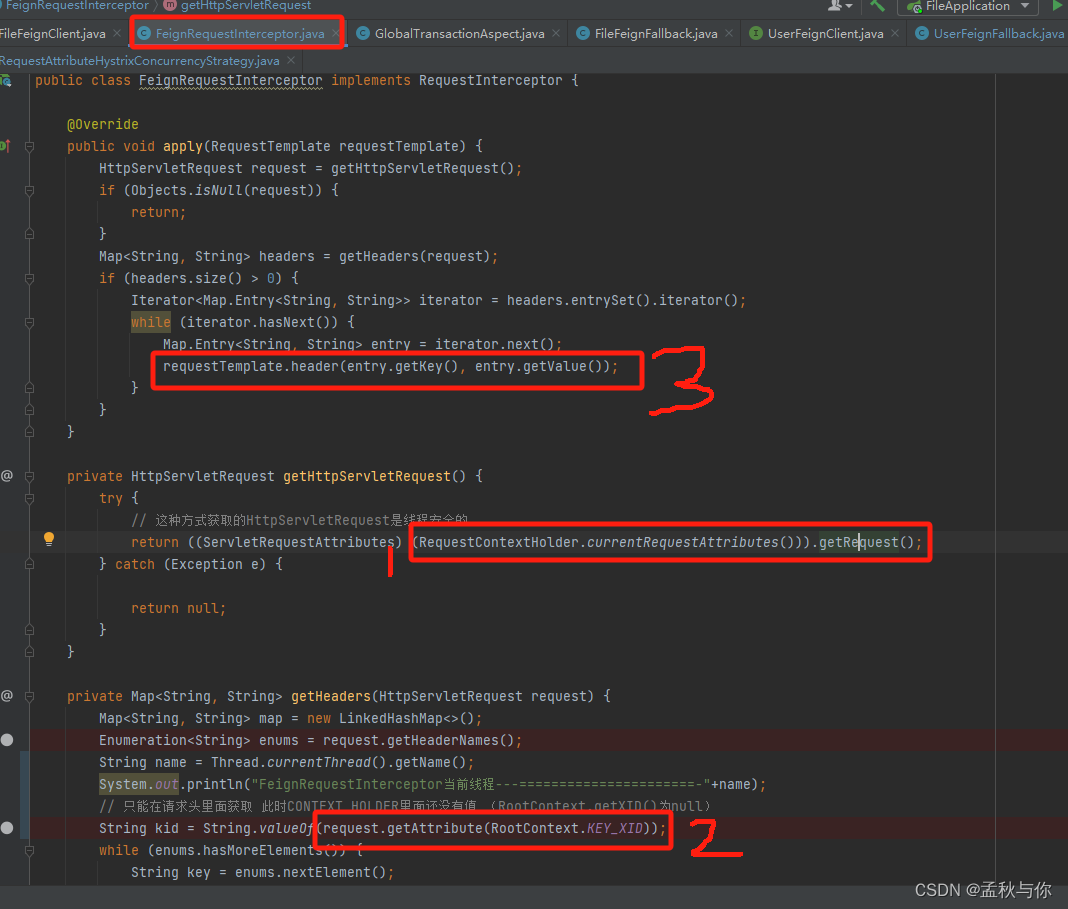Collapse the if headers.size block fold marker
This screenshot has width=1068, height=909.
point(29,278)
